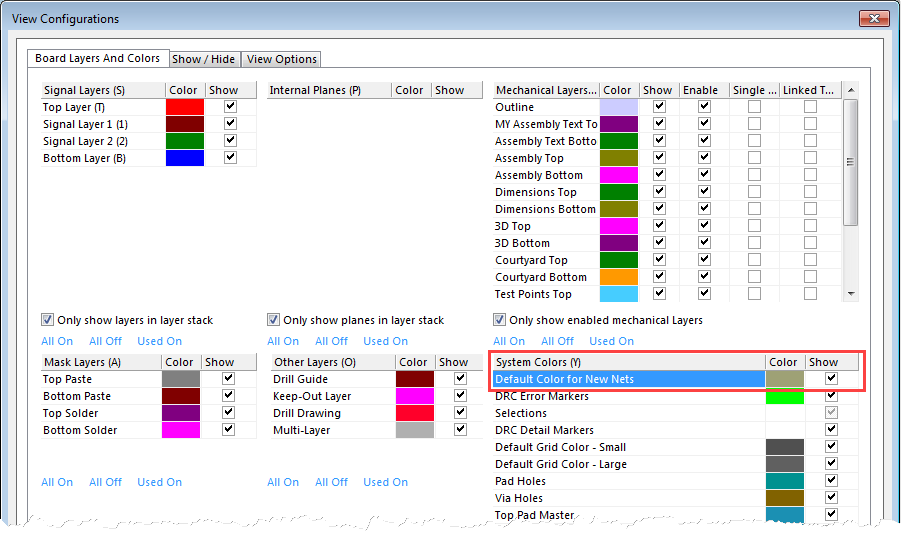
Task: Open Multi-Layer gray color swatch
Action: click(415, 430)
